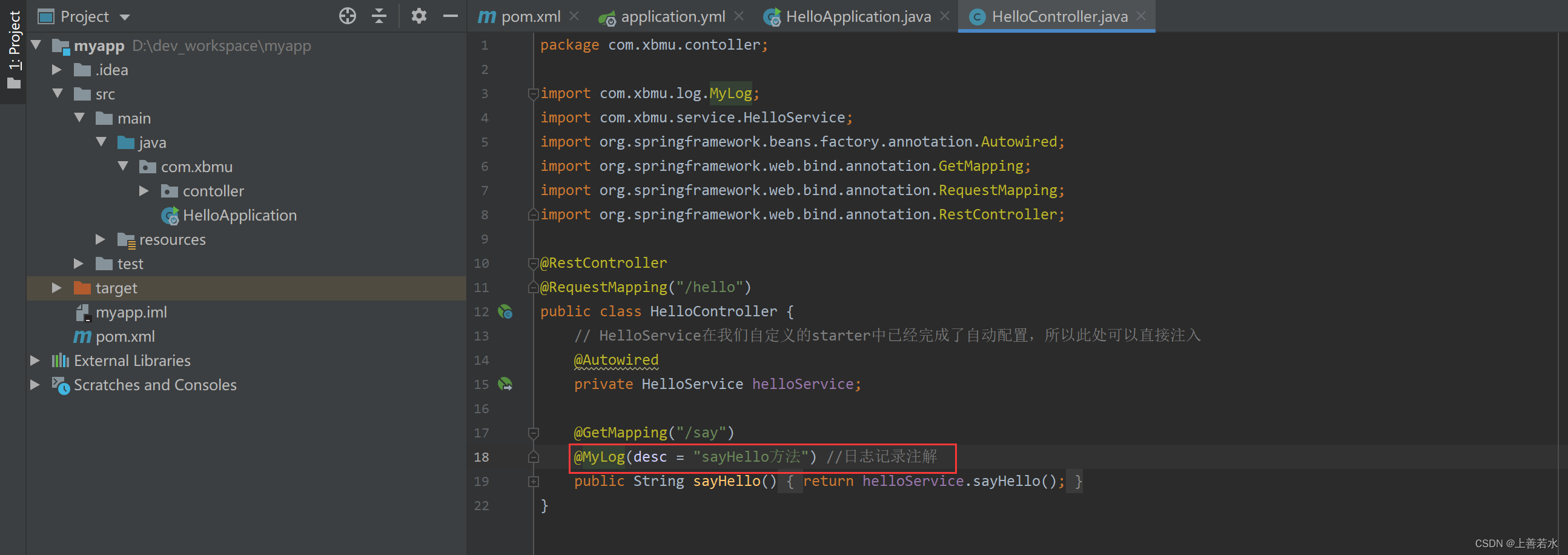Click the @GetMapping("/say") annotation

[654, 433]
